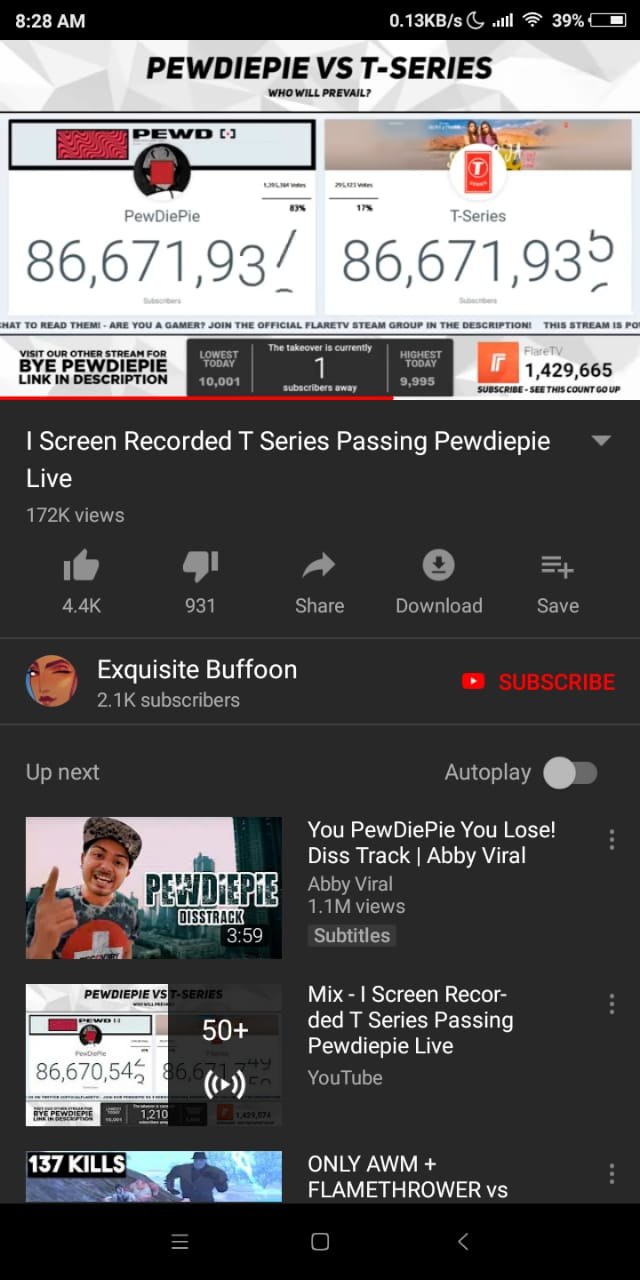Screen dimensions: 640x1280
Task: Subscribe to the Exquisite Buffoon channel
Action: (x=539, y=682)
